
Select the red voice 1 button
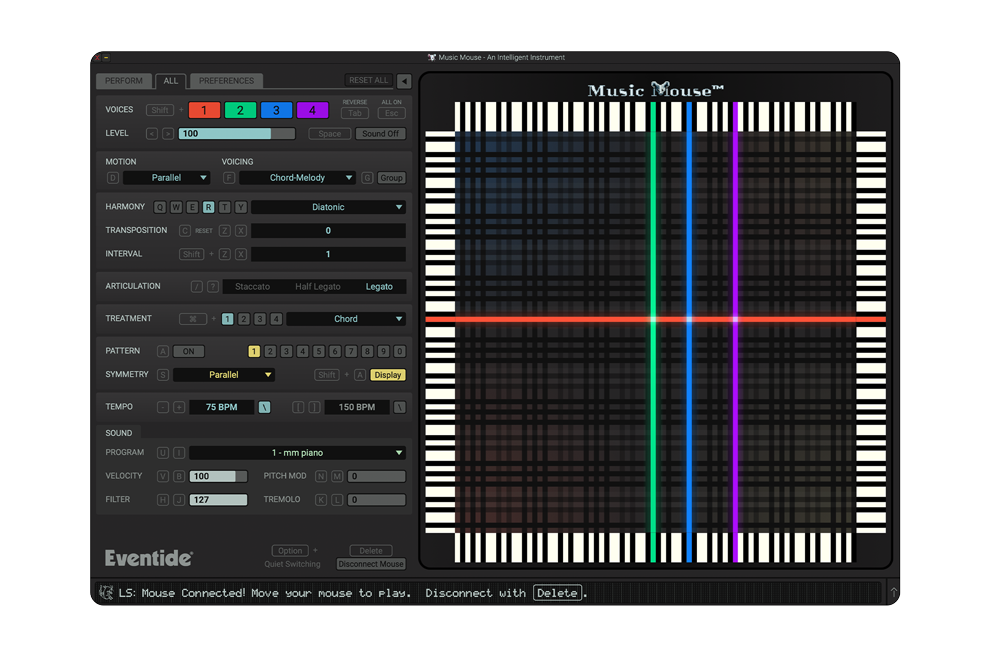[x=204, y=110]
